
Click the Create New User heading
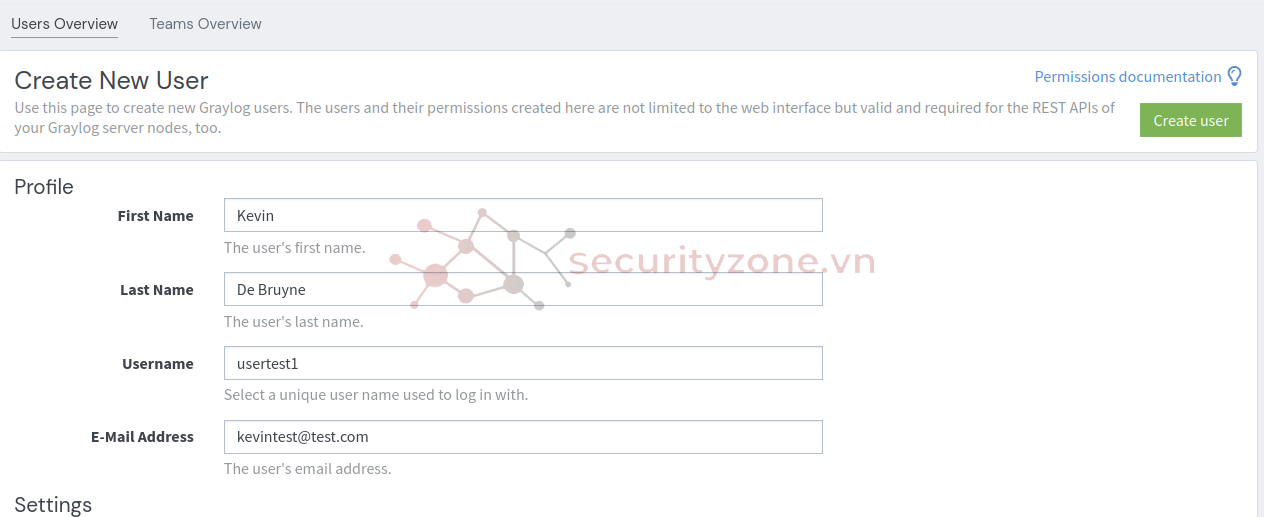pos(111,80)
